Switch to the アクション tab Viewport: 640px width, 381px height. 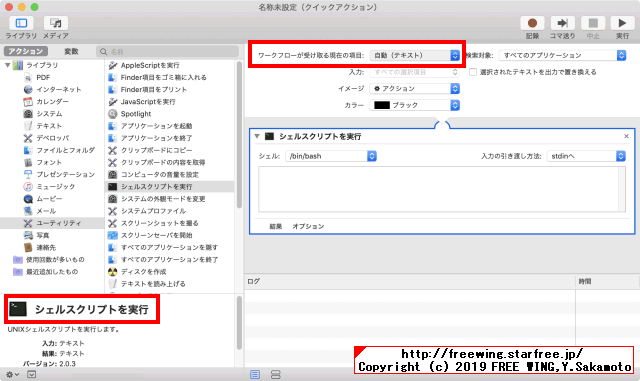pos(26,51)
